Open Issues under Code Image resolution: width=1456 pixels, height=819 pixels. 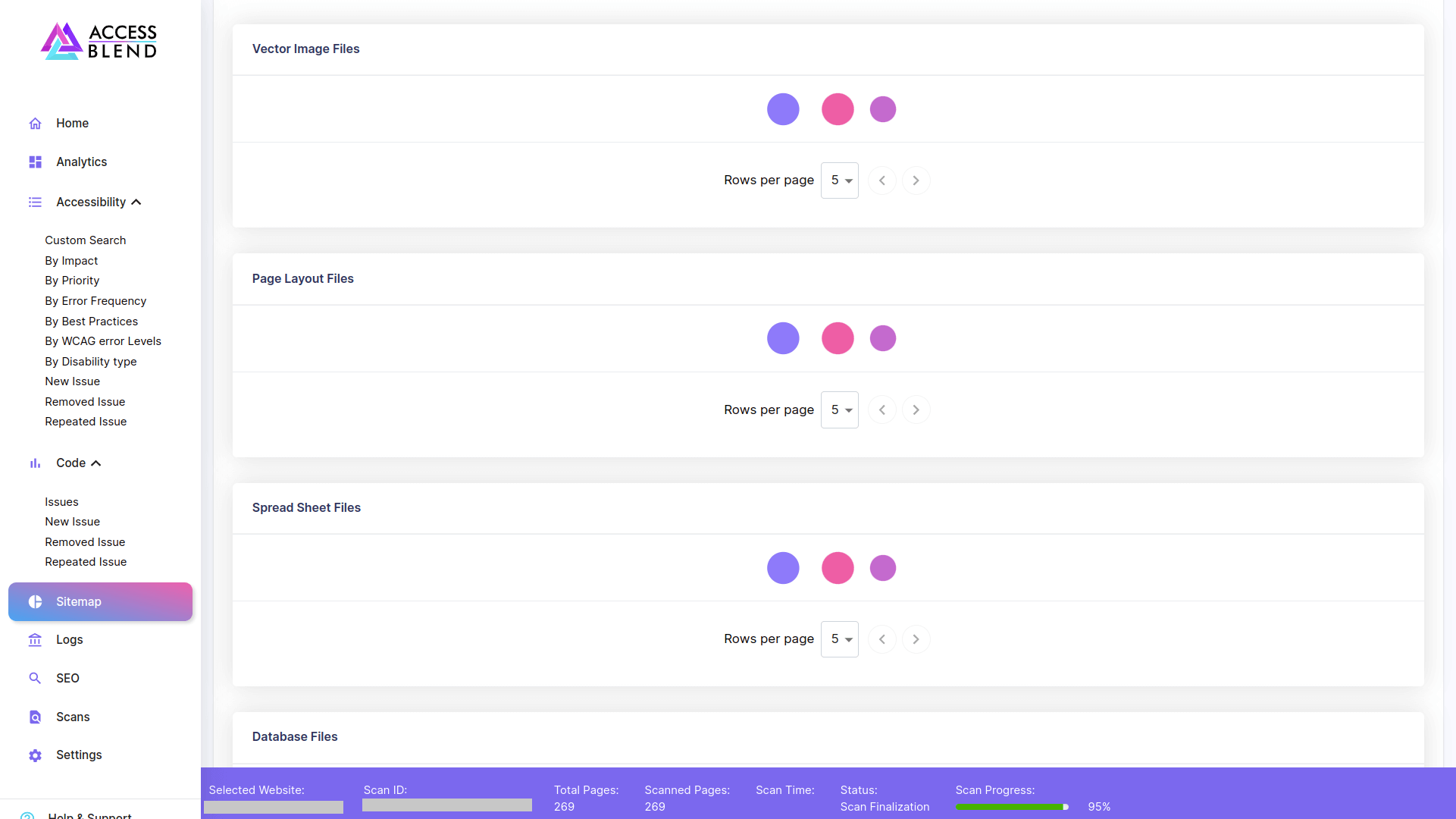point(61,502)
